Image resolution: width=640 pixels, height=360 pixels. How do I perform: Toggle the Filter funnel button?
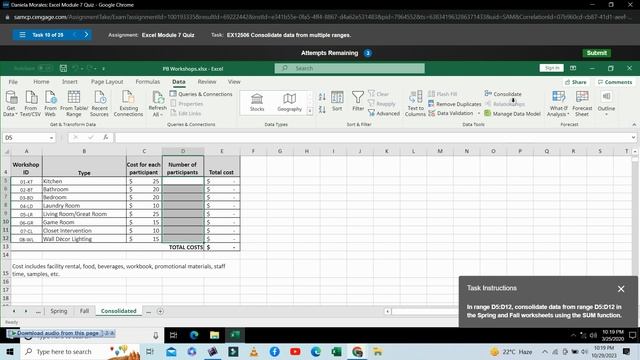pyautogui.click(x=358, y=101)
